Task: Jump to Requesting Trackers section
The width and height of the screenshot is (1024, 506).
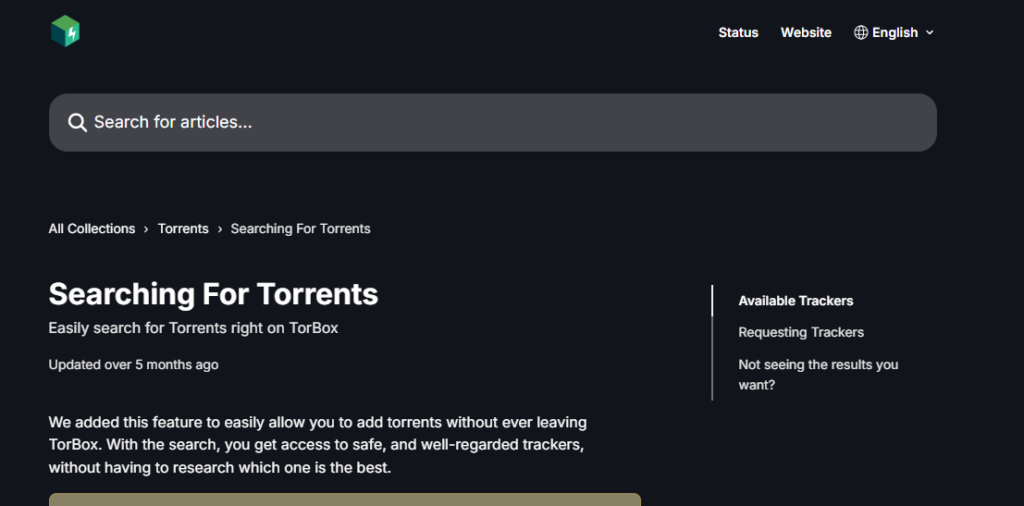Action: tap(801, 332)
